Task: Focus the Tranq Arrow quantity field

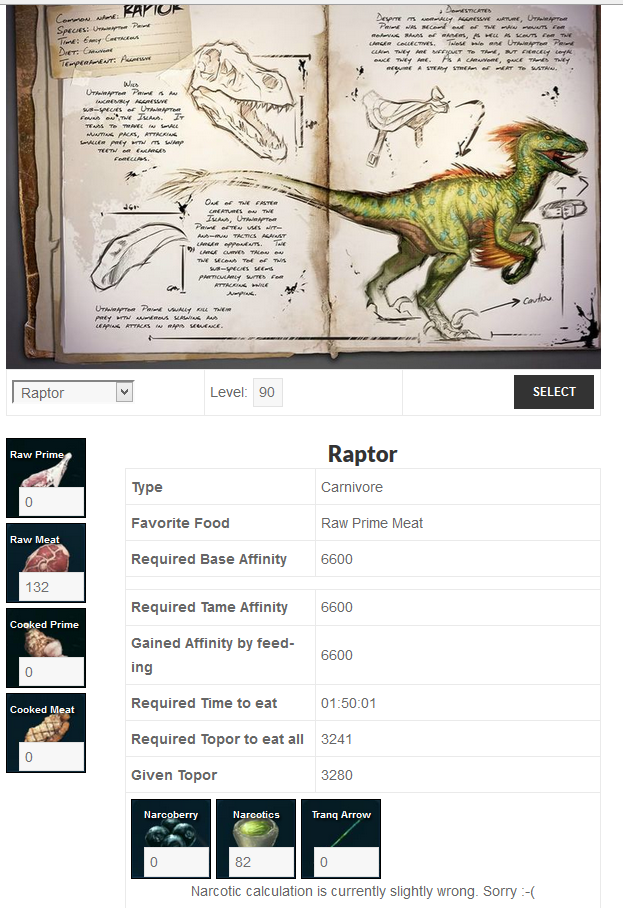Action: 347,862
